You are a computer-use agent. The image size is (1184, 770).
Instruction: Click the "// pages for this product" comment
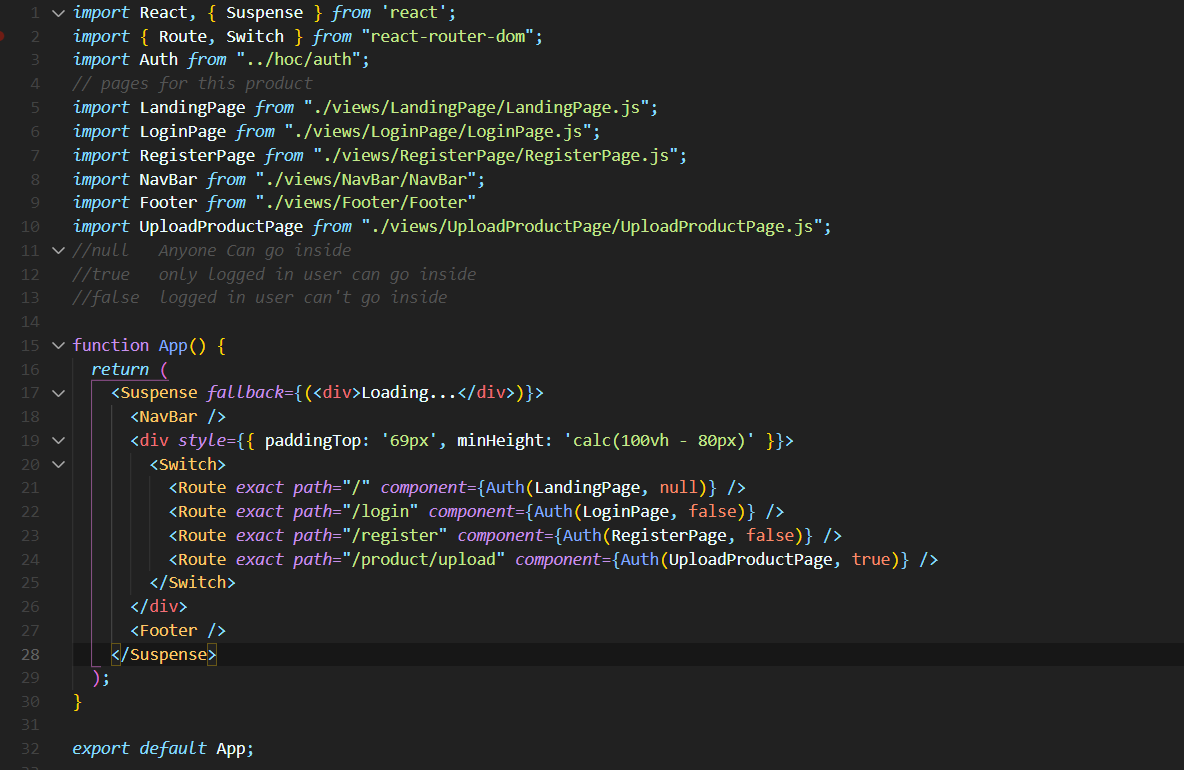[x=193, y=84]
